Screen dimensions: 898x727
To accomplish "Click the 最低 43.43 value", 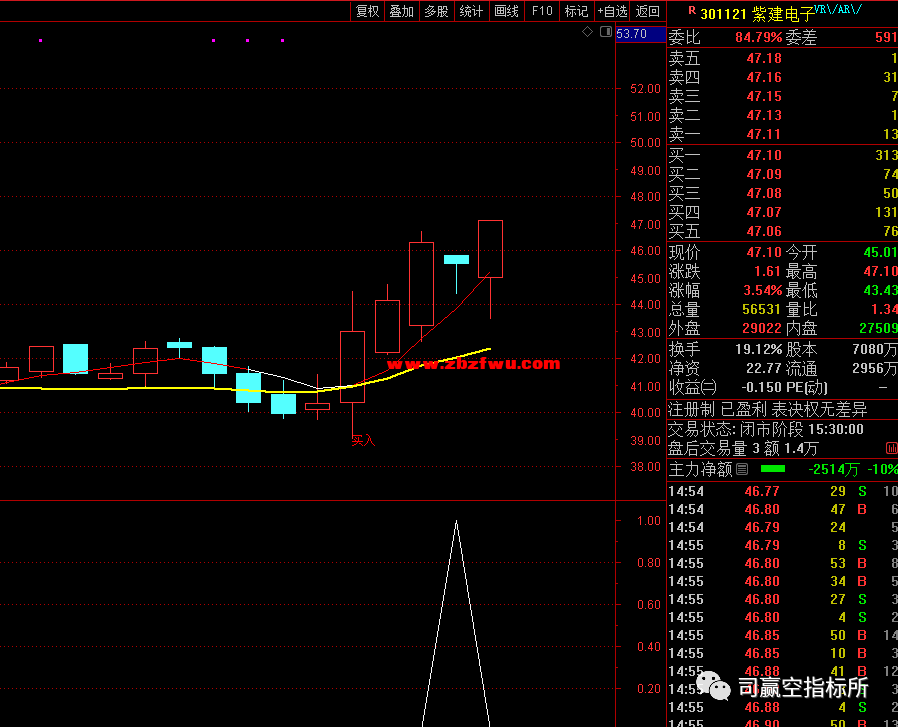I will pyautogui.click(x=880, y=290).
